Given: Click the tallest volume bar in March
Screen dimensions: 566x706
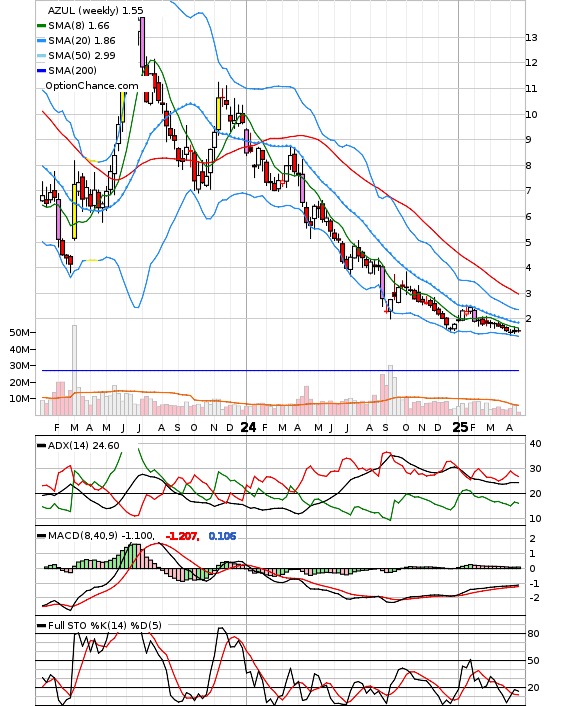Looking at the screenshot, I should point(75,370).
